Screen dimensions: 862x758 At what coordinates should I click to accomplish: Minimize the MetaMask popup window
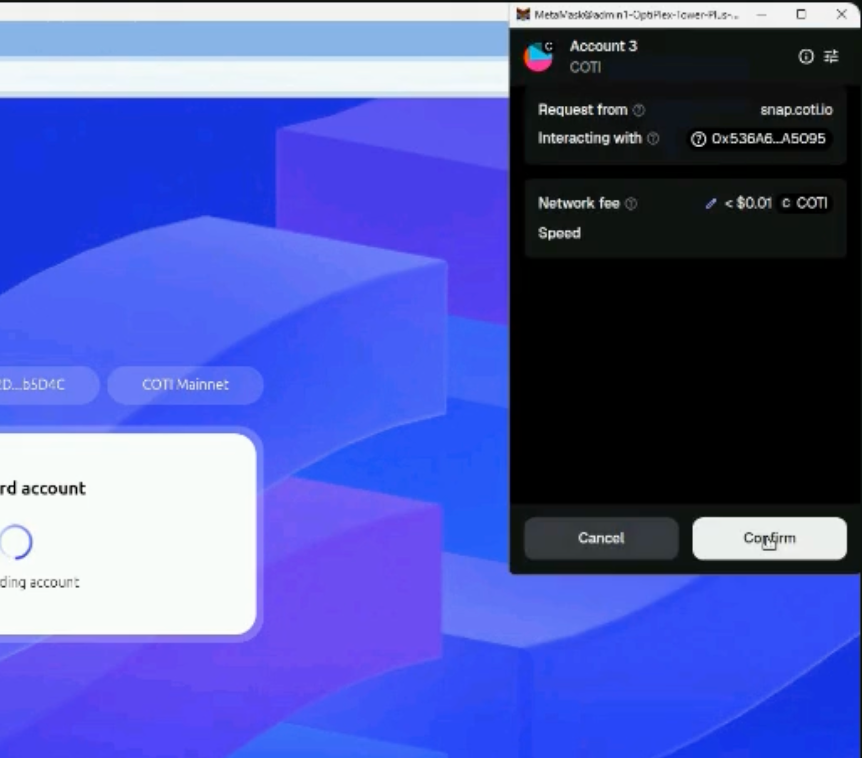[762, 15]
